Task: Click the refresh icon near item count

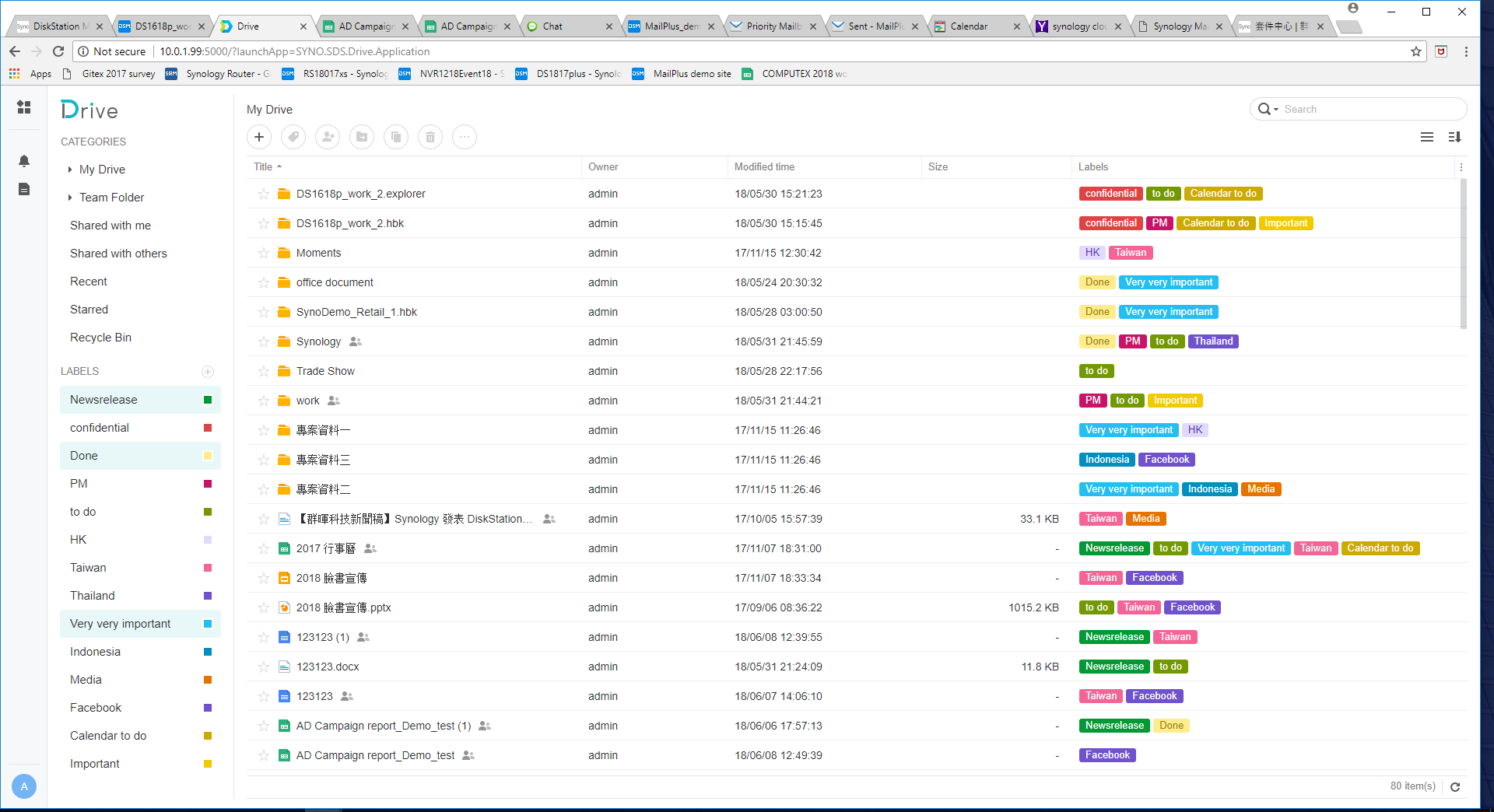Action: coord(1455,787)
